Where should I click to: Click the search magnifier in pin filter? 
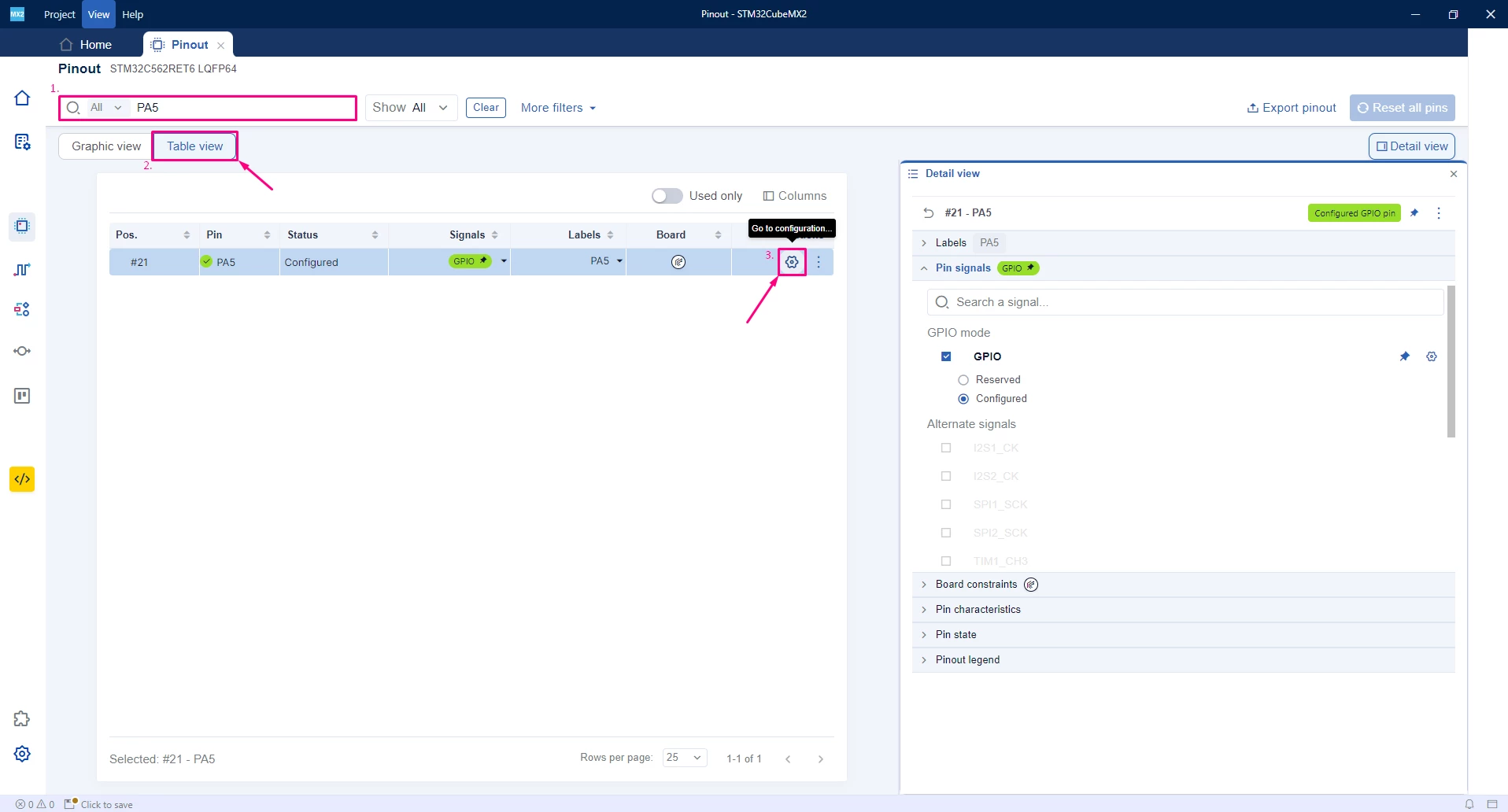(73, 108)
